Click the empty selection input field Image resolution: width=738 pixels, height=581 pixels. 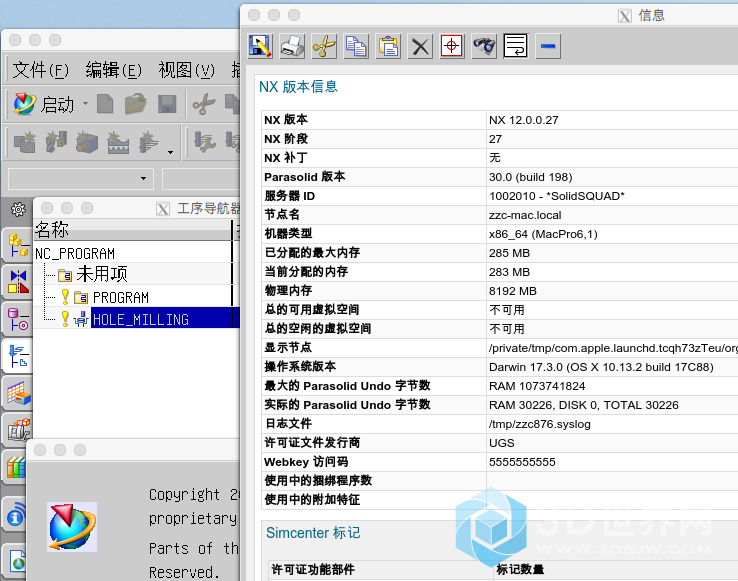(x=201, y=179)
